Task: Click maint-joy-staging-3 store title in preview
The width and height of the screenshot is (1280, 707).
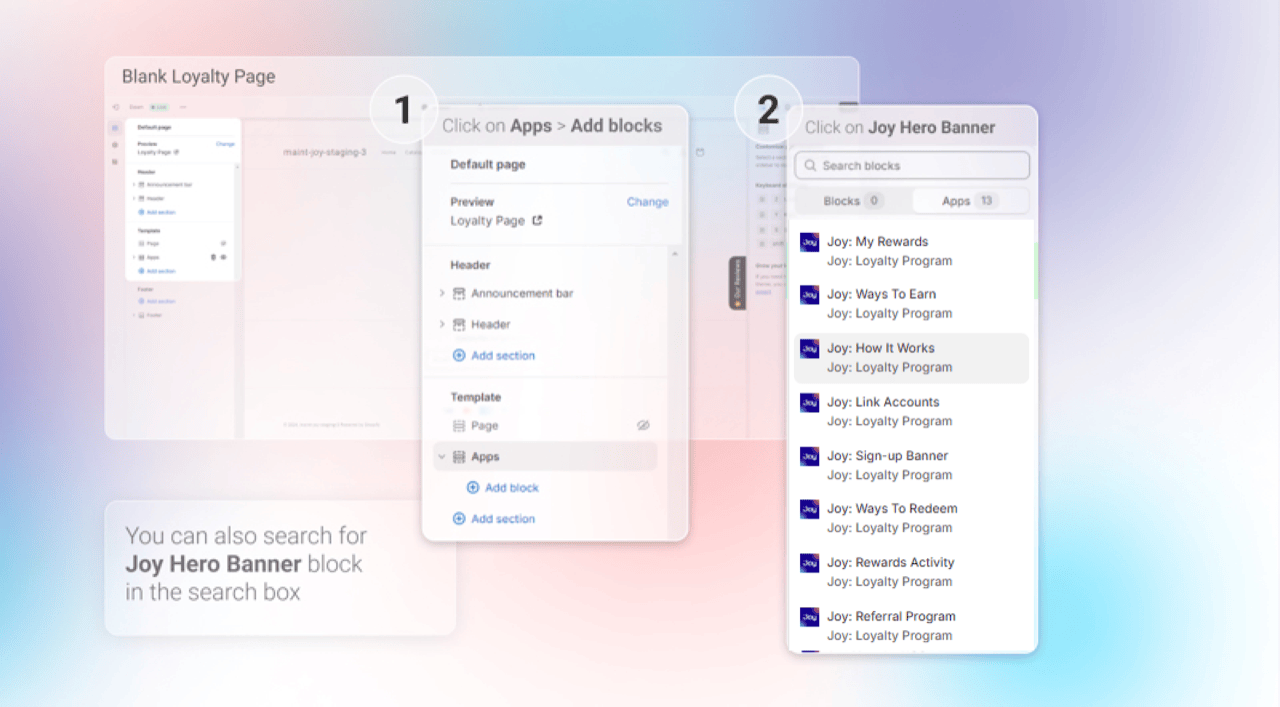Action: [x=325, y=152]
